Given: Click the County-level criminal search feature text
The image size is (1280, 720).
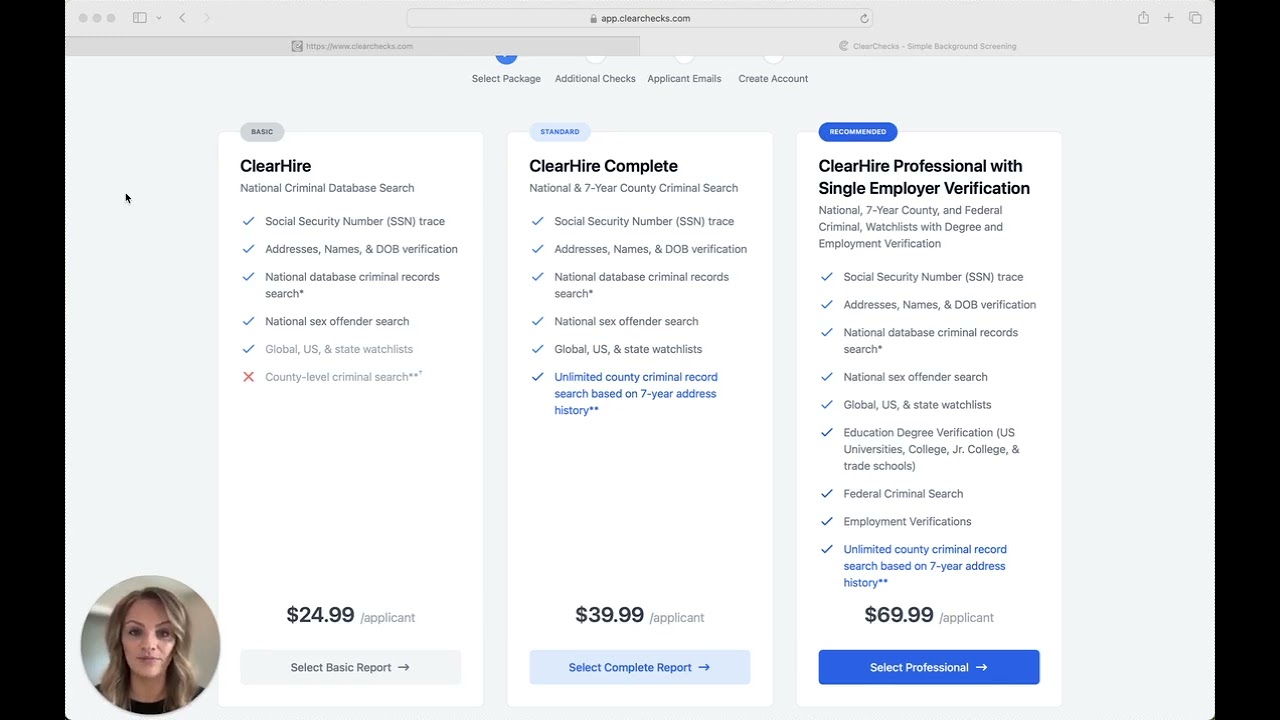Looking at the screenshot, I should pyautogui.click(x=343, y=377).
